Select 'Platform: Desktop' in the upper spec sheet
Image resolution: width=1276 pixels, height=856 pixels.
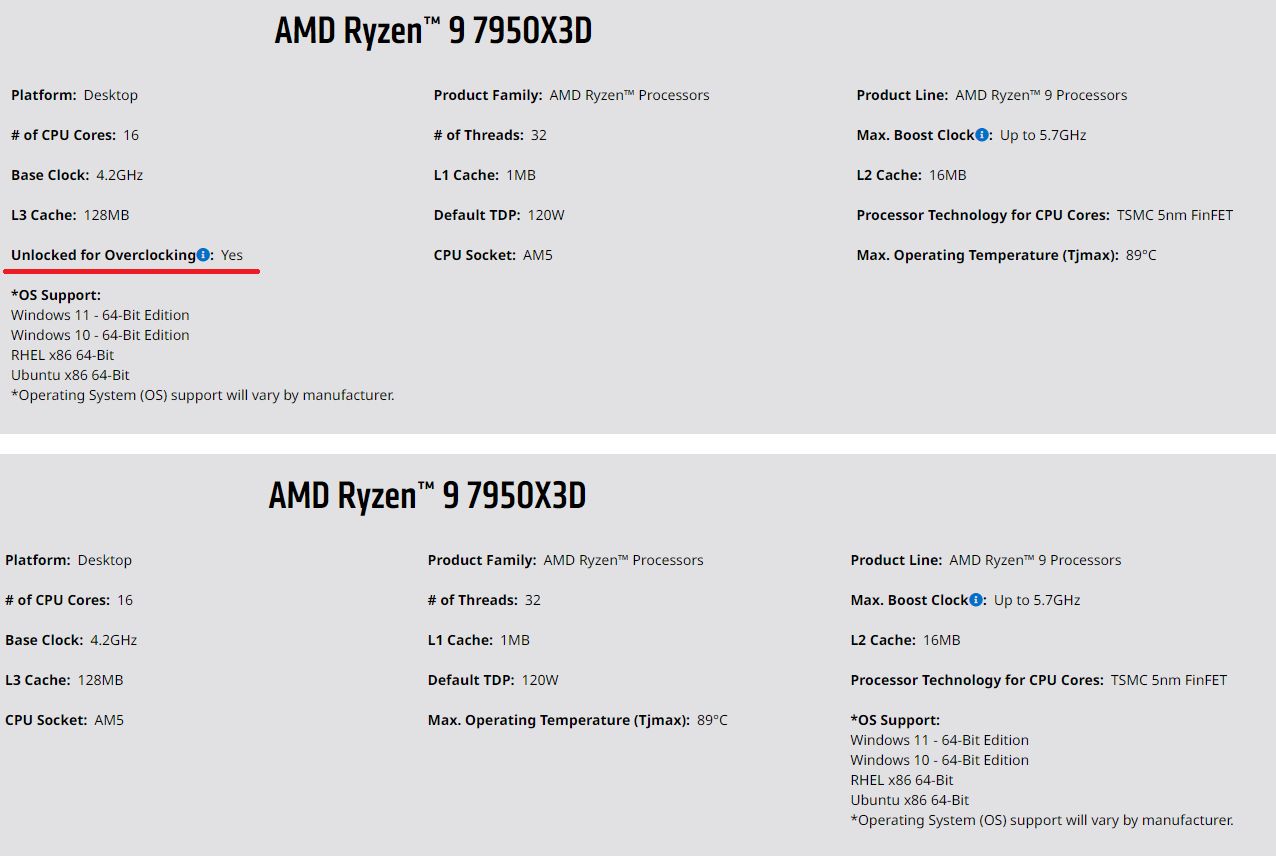click(x=75, y=95)
